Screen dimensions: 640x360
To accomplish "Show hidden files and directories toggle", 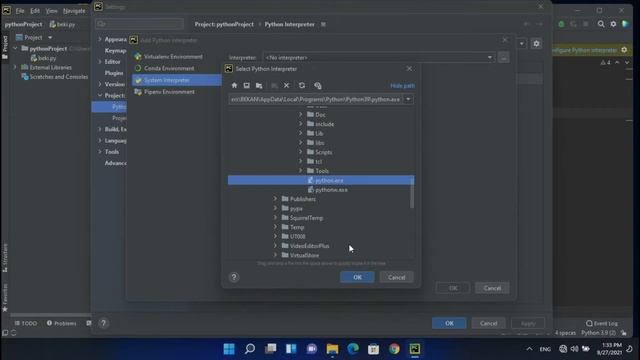I will pyautogui.click(x=318, y=86).
